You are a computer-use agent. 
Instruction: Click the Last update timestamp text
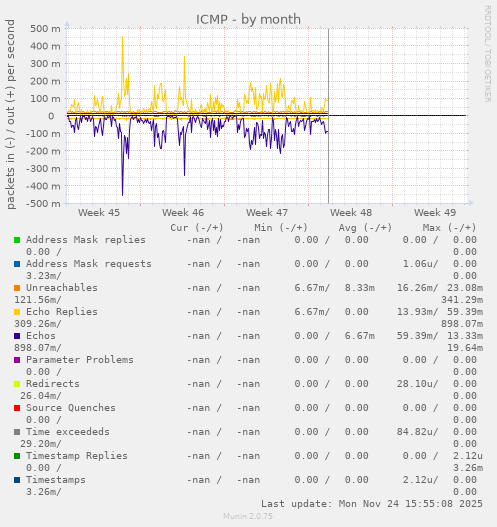(372, 504)
